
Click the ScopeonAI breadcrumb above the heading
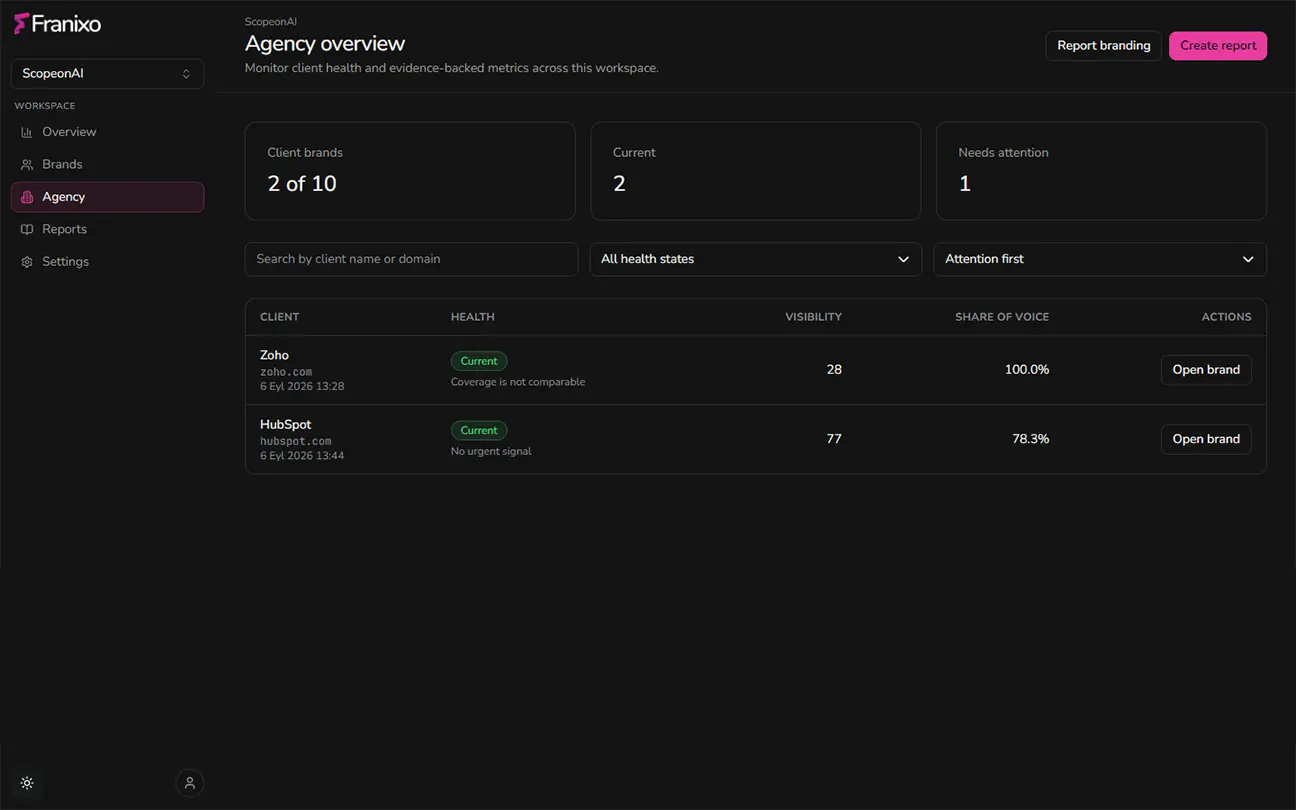coord(271,21)
